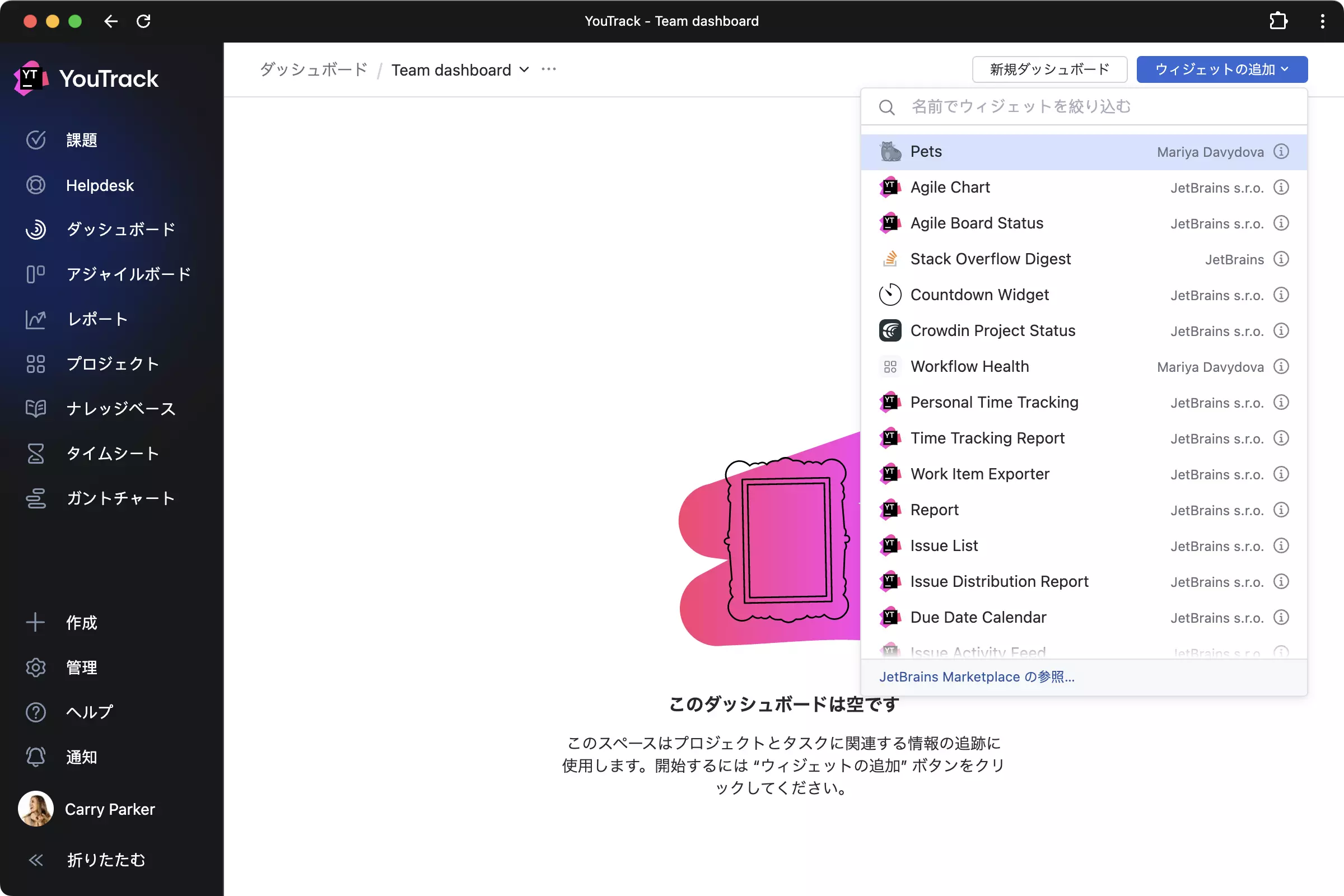This screenshot has height=896, width=1344.
Task: Click the レポート (Reports) sidebar icon
Action: (35, 318)
